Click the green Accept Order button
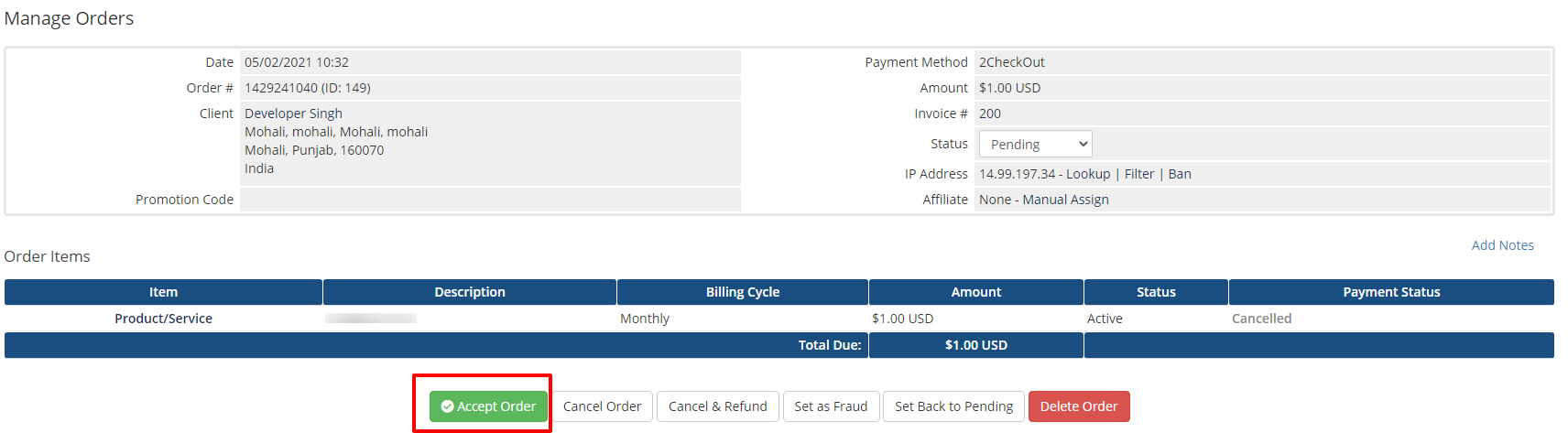 [x=488, y=406]
